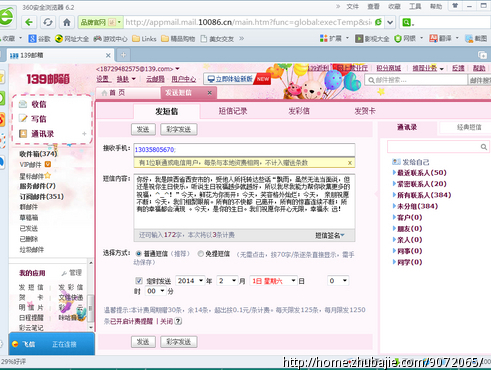Screen dimensions: 491x370
Task: Click the 管理 wrench icon in 我的应用
Action: (x=64, y=273)
